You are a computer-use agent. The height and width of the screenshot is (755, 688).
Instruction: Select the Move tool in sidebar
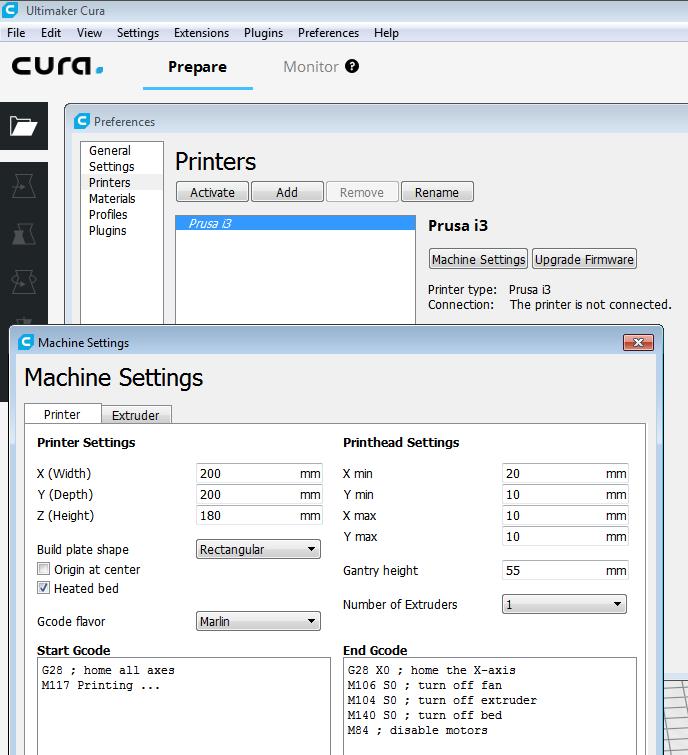pyautogui.click(x=23, y=186)
